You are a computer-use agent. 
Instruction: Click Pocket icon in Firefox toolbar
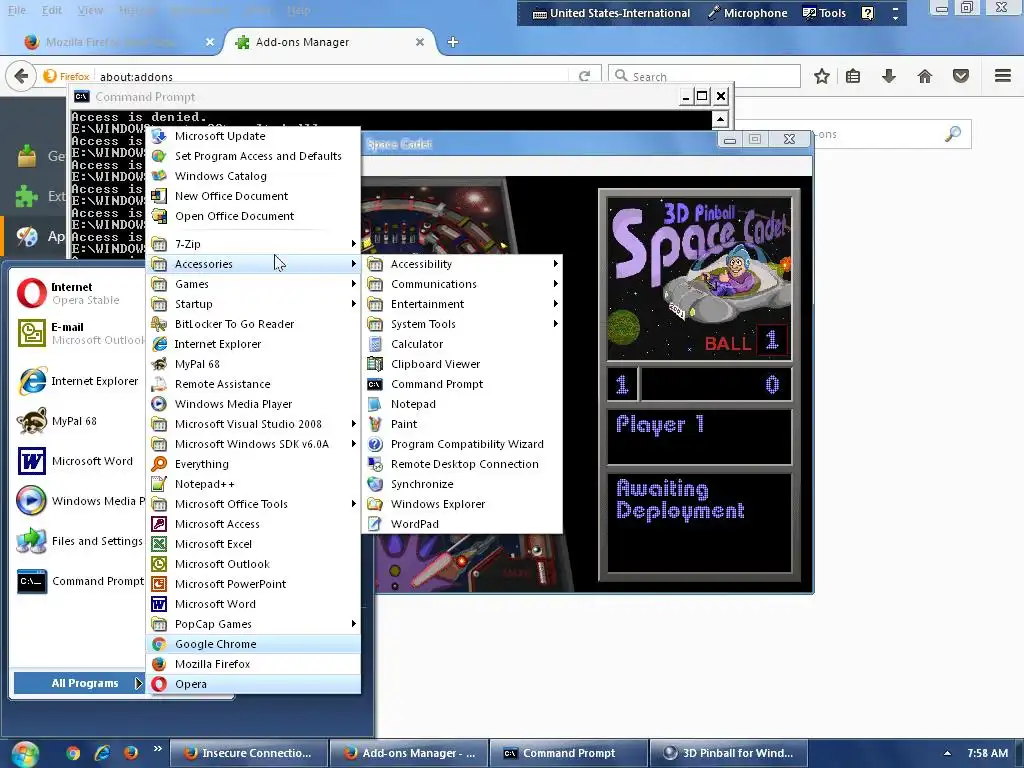961,76
